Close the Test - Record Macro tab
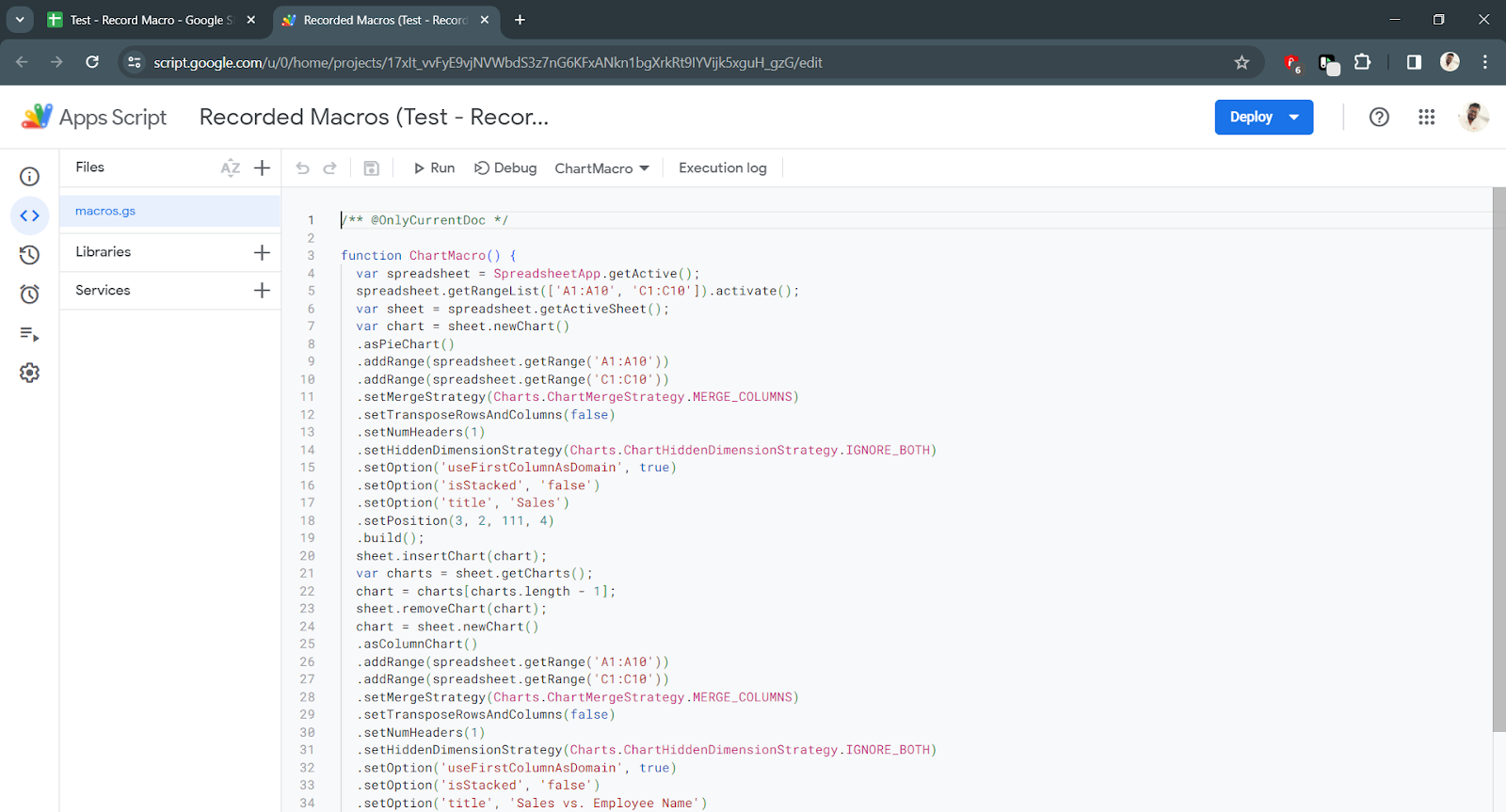The width and height of the screenshot is (1506, 812). pyautogui.click(x=251, y=20)
